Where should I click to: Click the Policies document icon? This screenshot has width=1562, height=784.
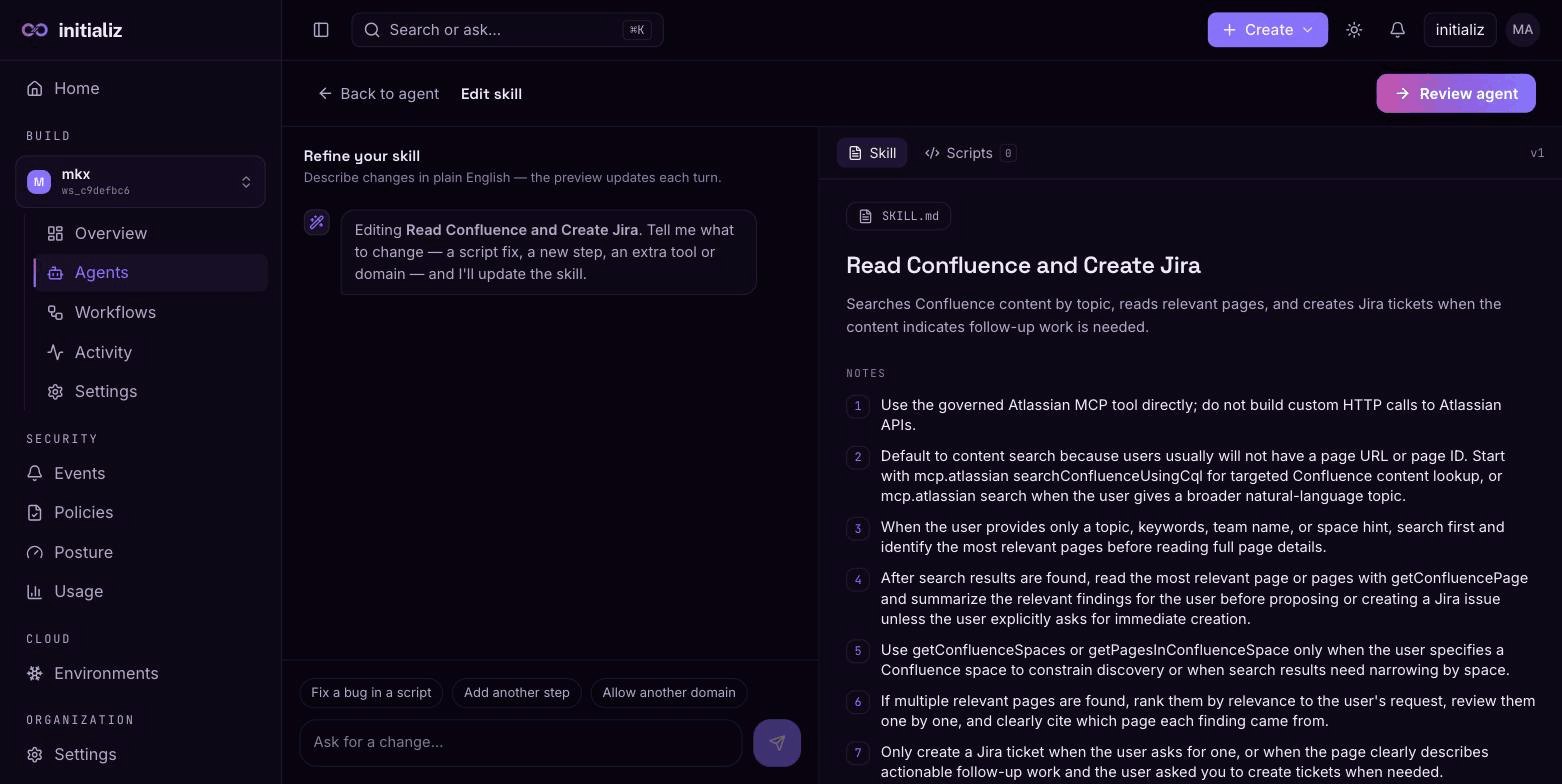[35, 512]
